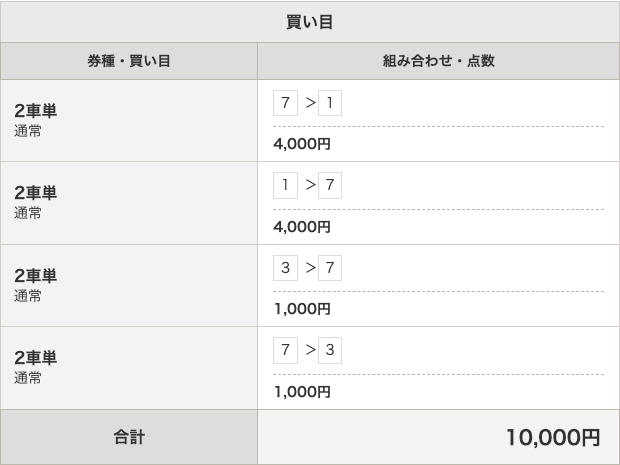Click number box 1 in first row
Screen dimensions: 620x465
(x=330, y=103)
